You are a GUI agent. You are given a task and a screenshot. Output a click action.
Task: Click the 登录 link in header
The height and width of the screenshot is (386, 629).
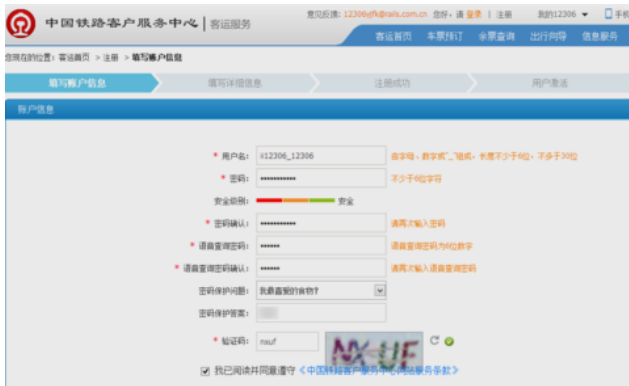[x=474, y=14]
